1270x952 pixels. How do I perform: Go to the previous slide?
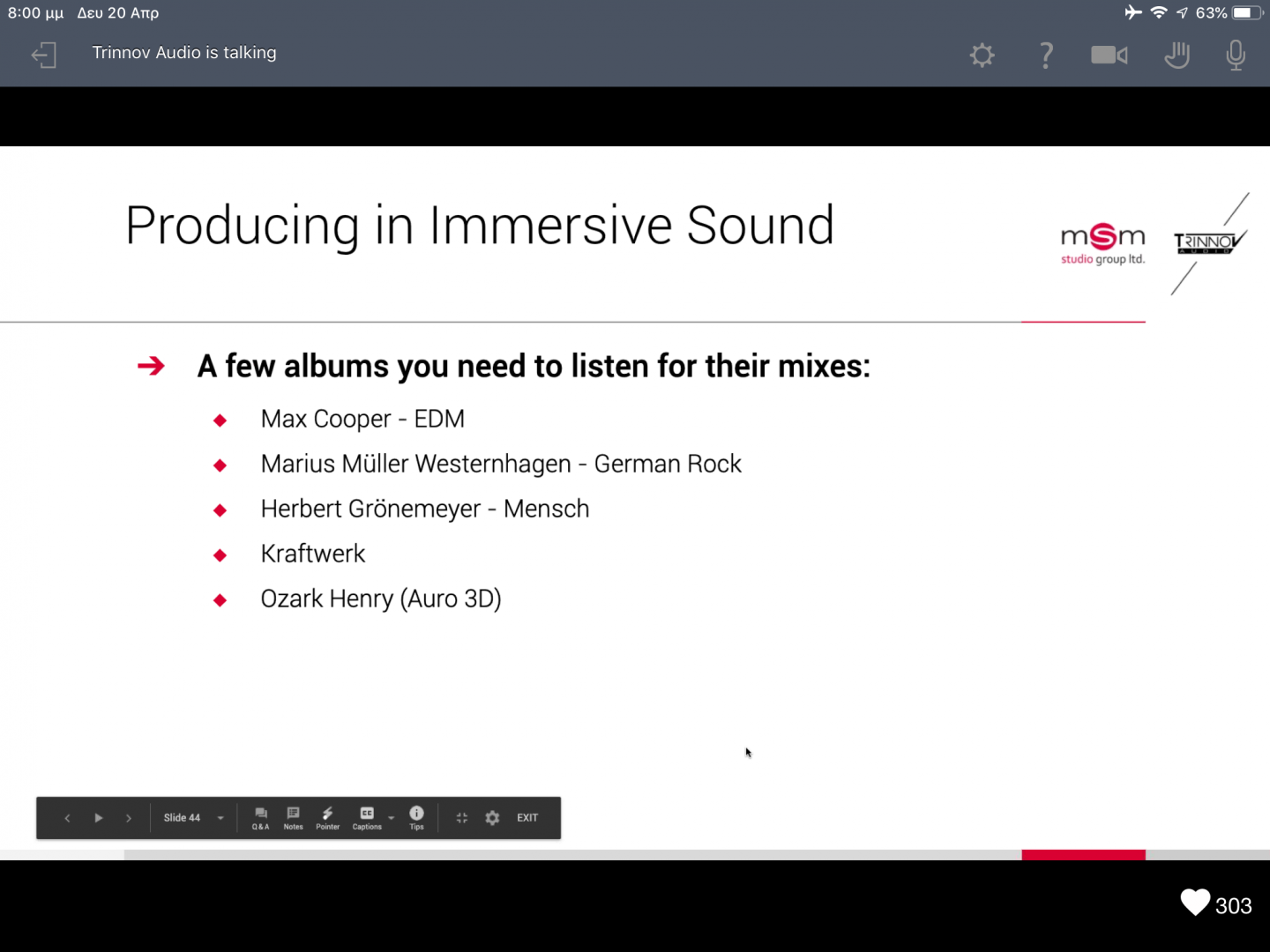[x=67, y=818]
